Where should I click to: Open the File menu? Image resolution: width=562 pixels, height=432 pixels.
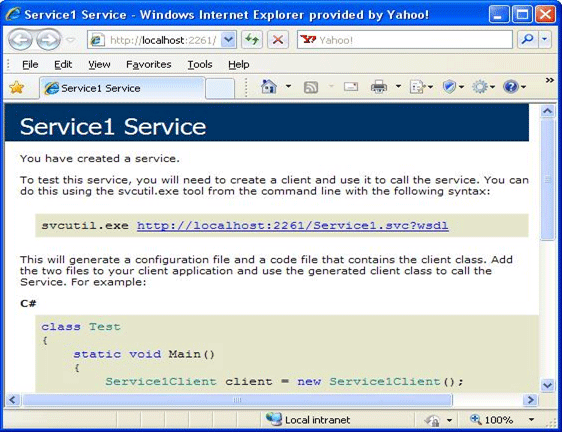click(x=30, y=65)
